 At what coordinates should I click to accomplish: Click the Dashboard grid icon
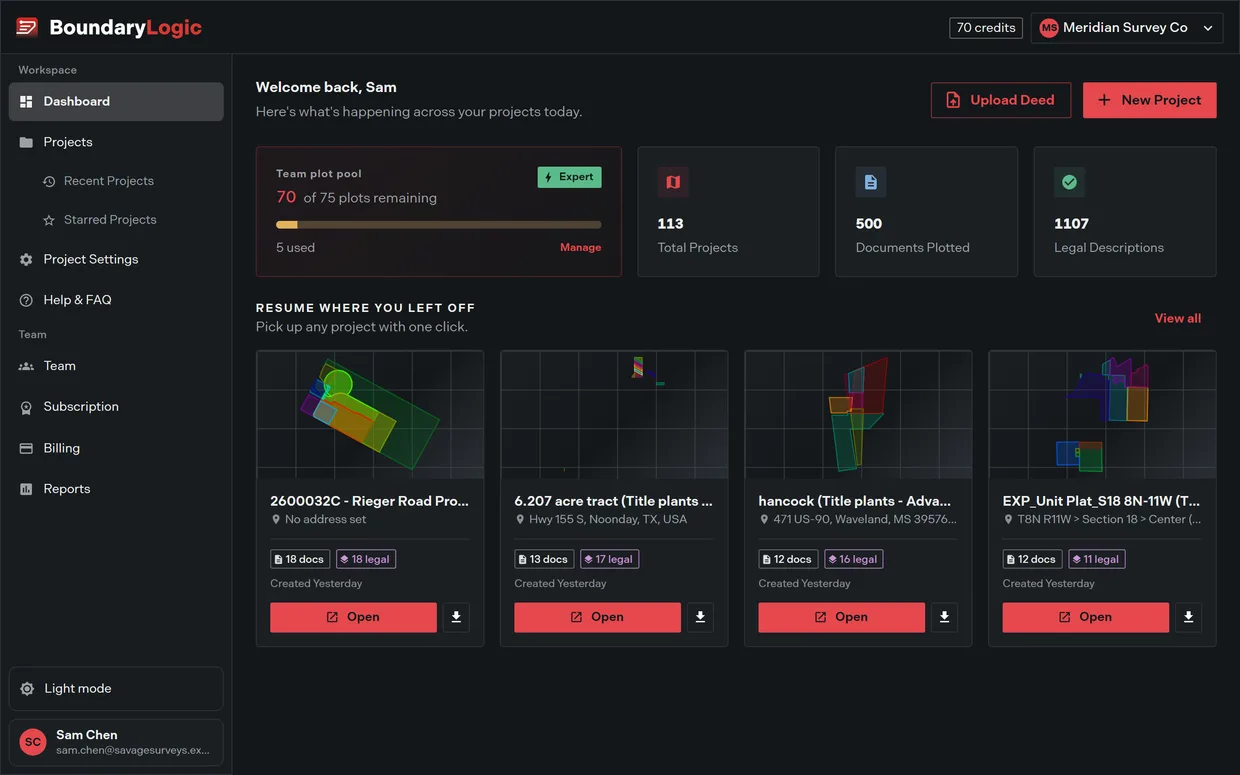(26, 101)
